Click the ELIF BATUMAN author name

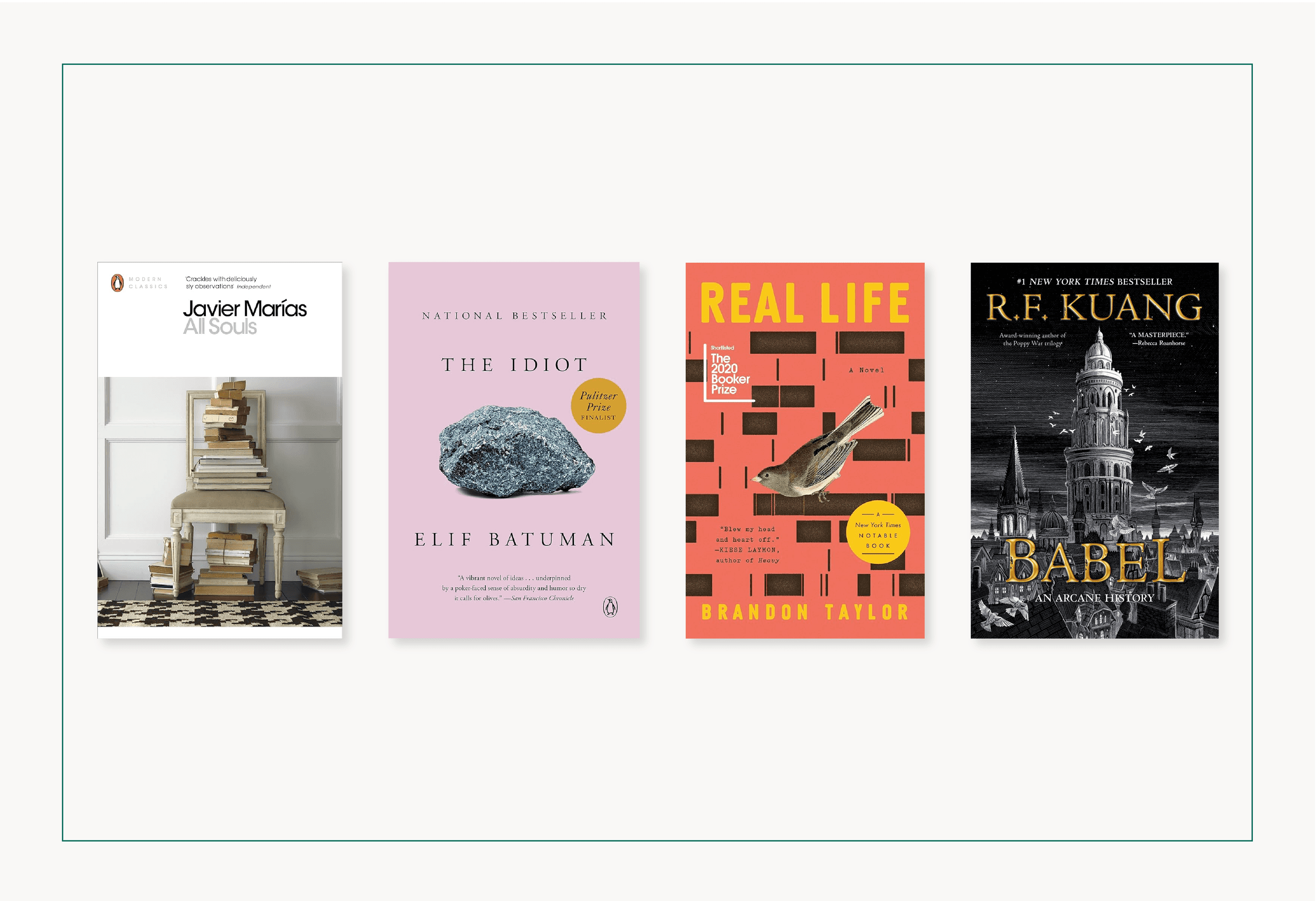[x=514, y=540]
